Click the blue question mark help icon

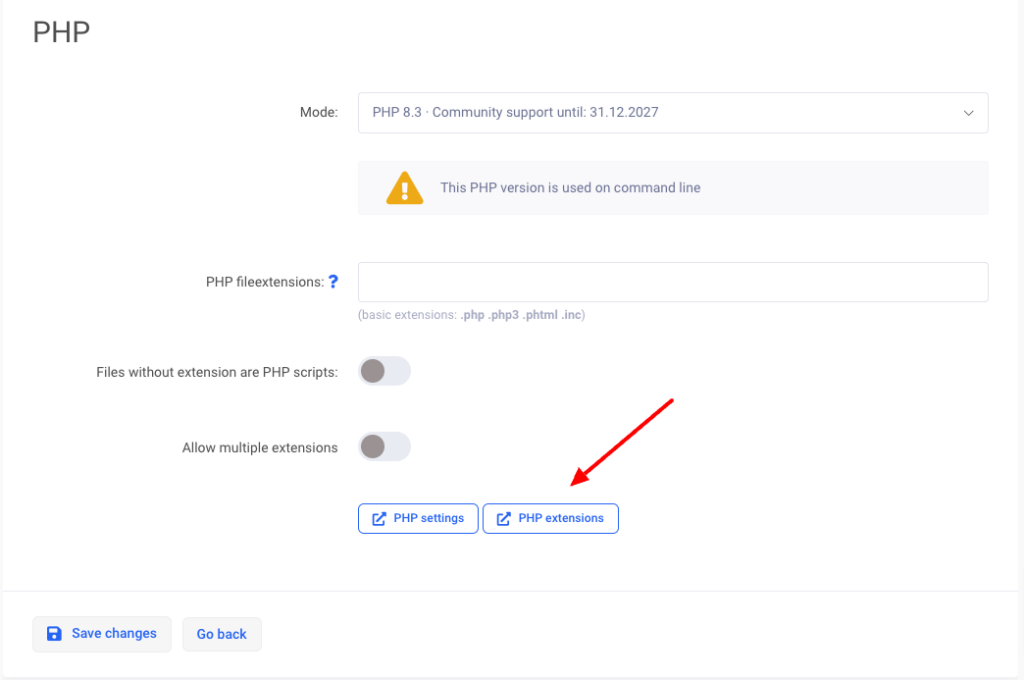(x=333, y=282)
